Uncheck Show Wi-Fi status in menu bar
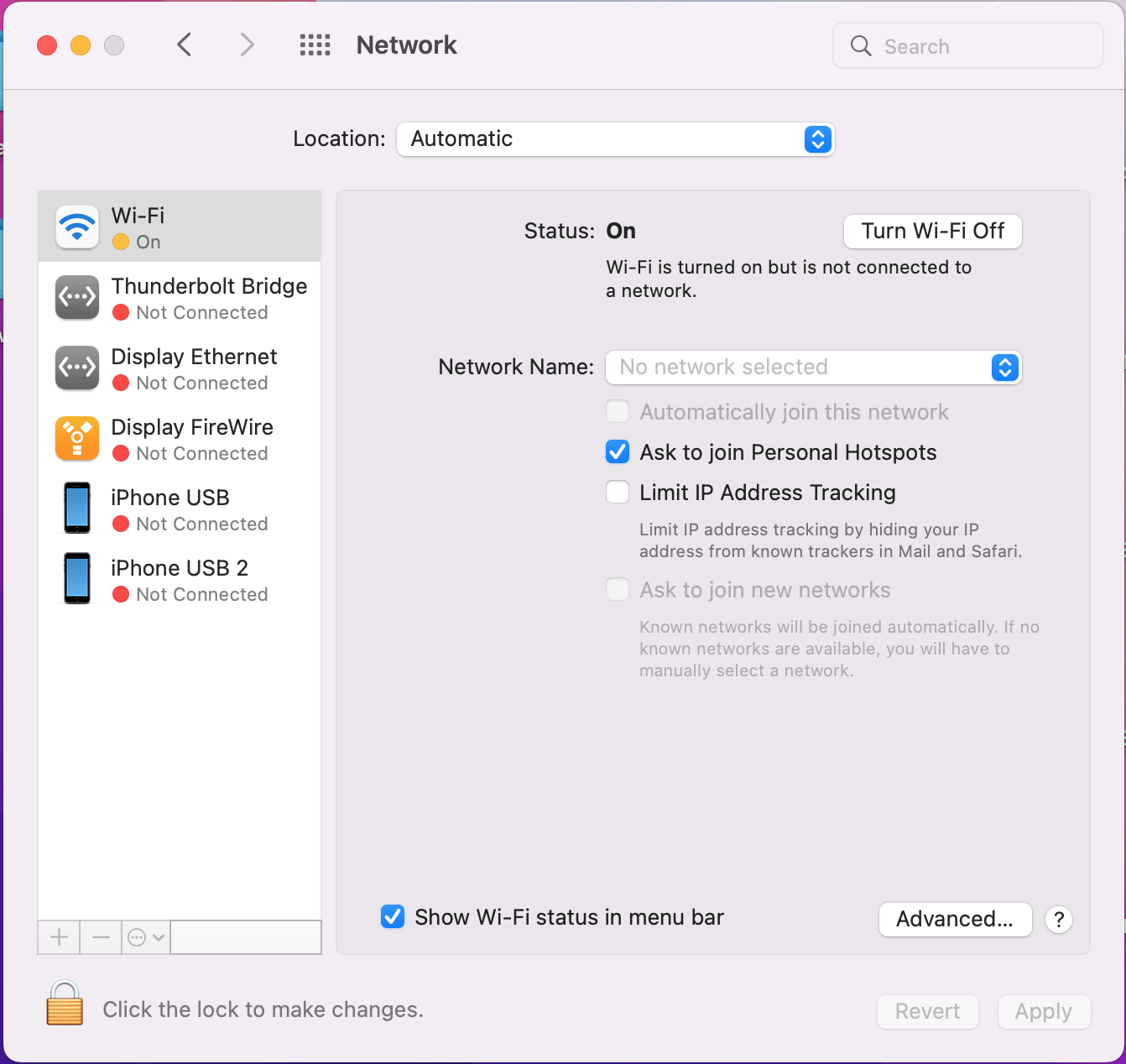The image size is (1126, 1064). pos(392,916)
